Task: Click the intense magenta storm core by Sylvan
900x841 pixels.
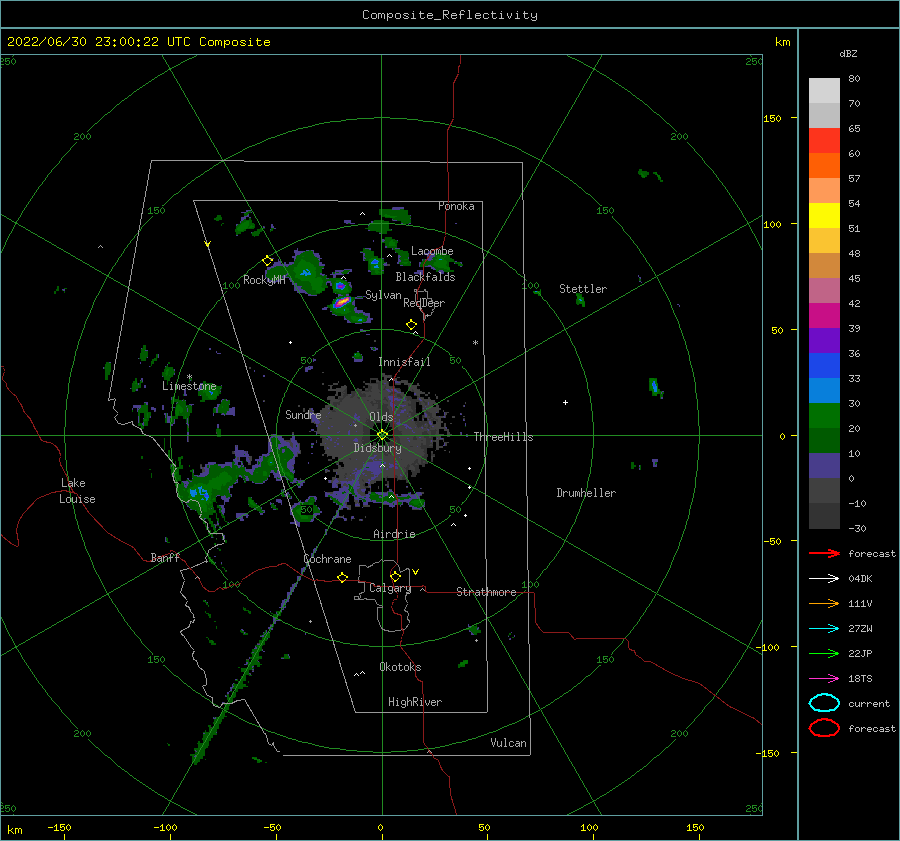Action: pos(342,301)
